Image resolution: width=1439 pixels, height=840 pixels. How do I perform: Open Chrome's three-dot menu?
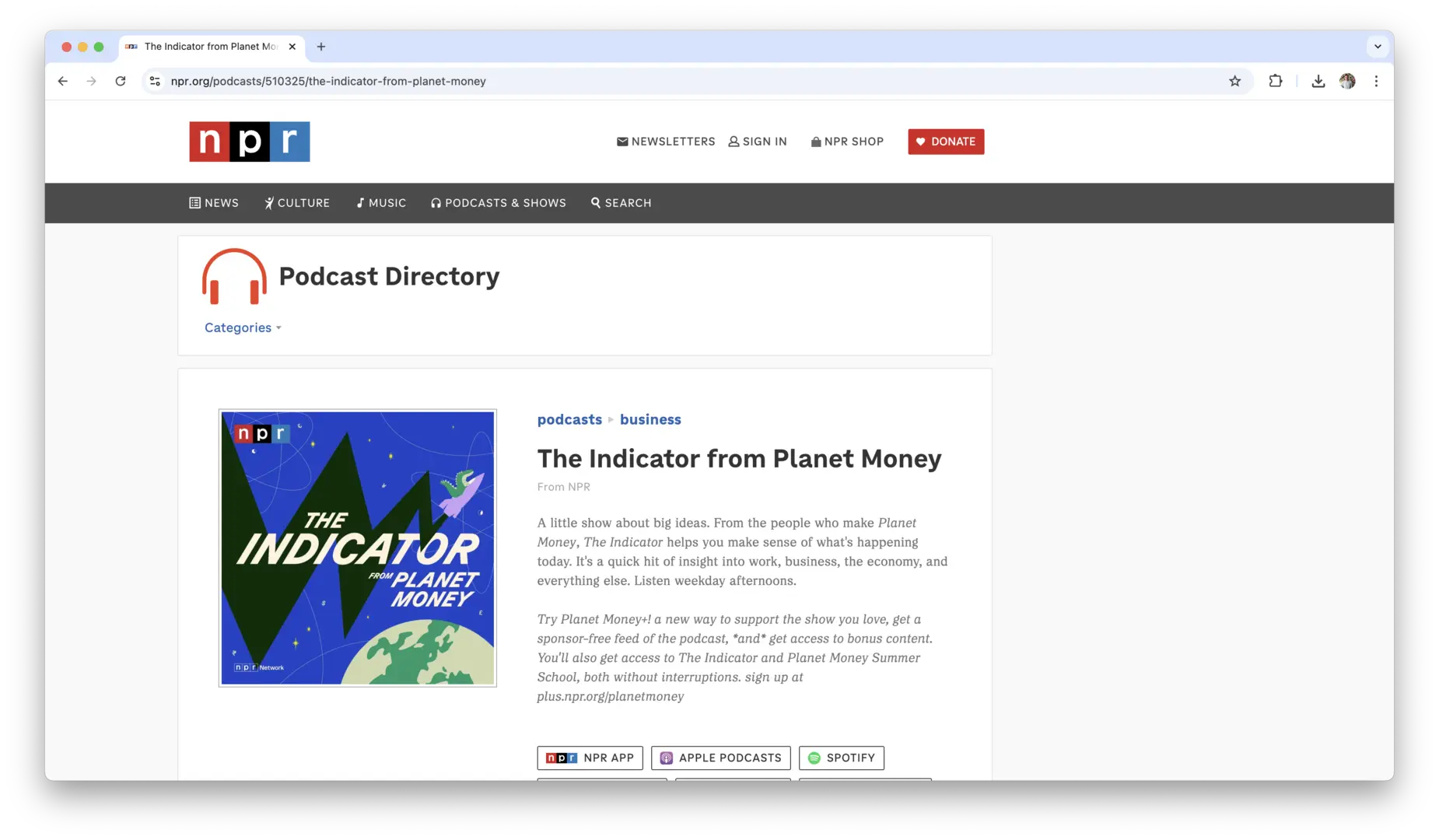coord(1376,81)
